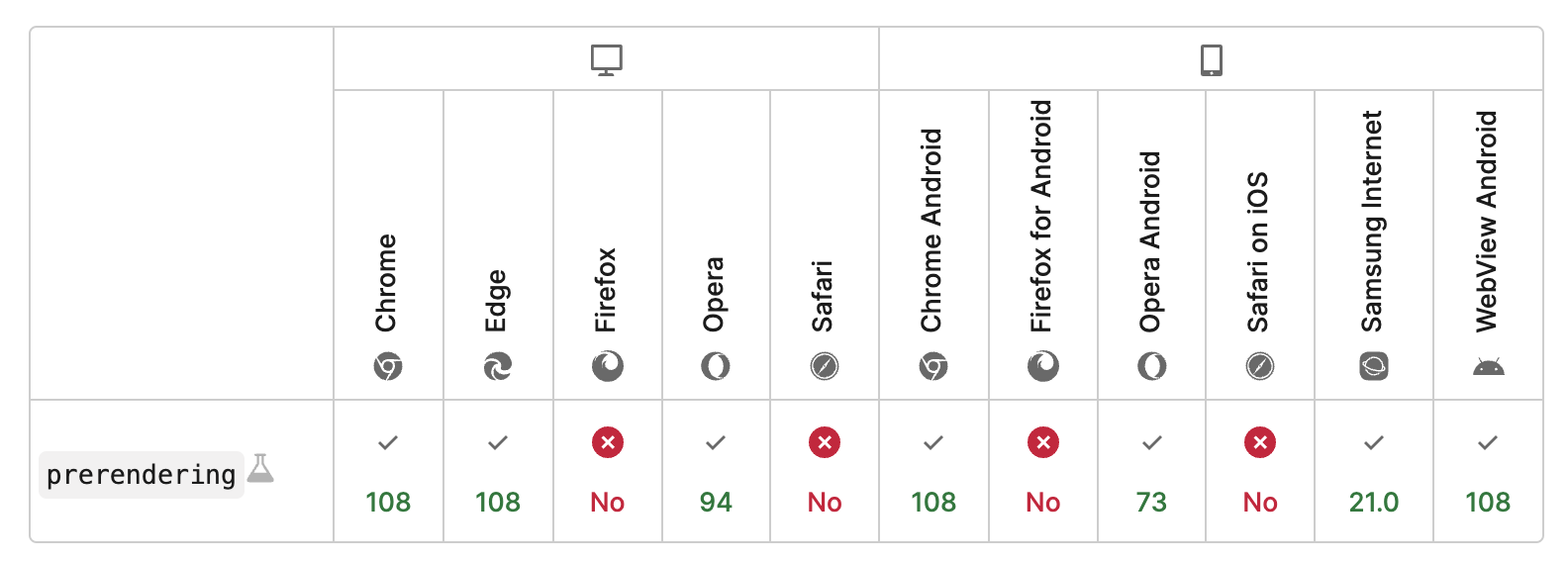
Task: Expand Opera desktop support cell showing 94
Action: point(716,472)
